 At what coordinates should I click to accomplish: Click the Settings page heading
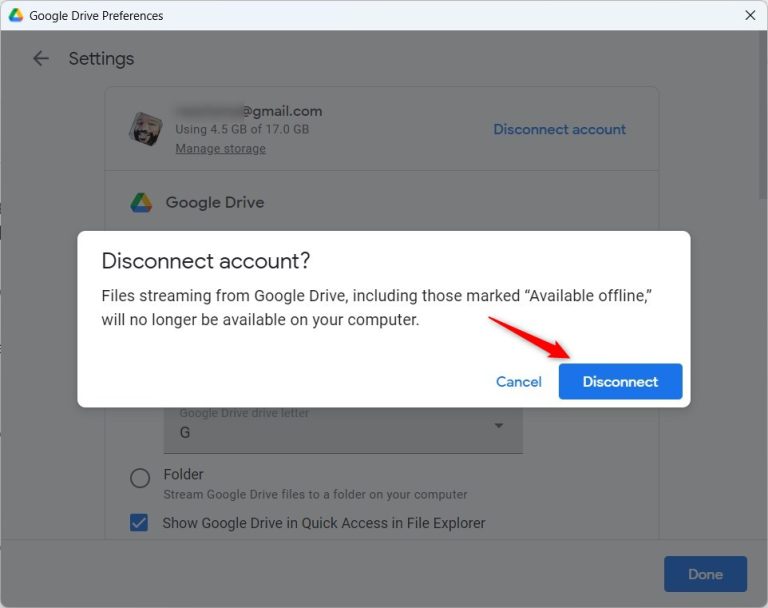click(x=101, y=59)
